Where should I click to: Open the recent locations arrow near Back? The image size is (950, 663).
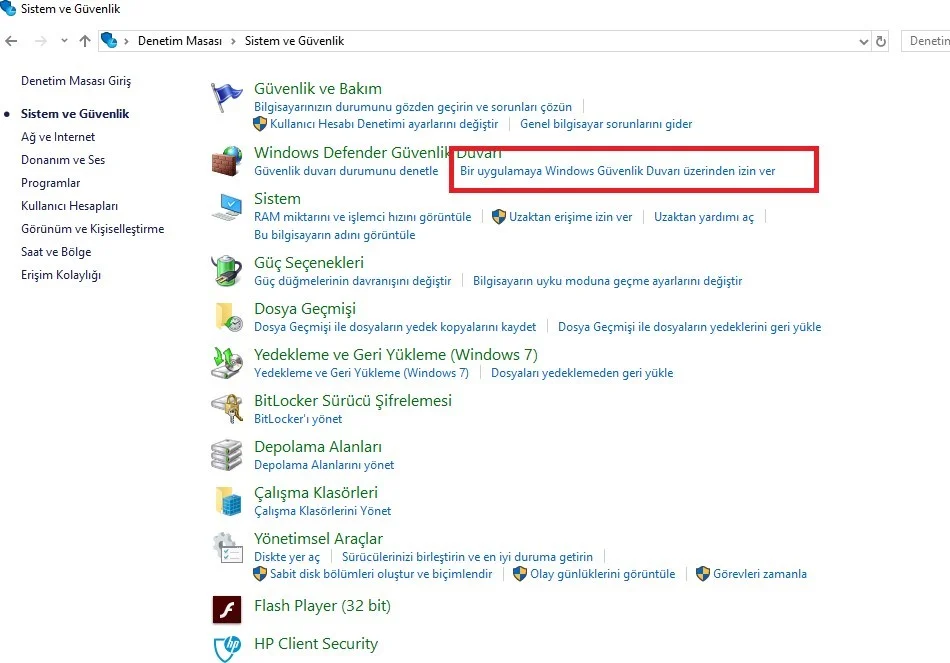(64, 42)
